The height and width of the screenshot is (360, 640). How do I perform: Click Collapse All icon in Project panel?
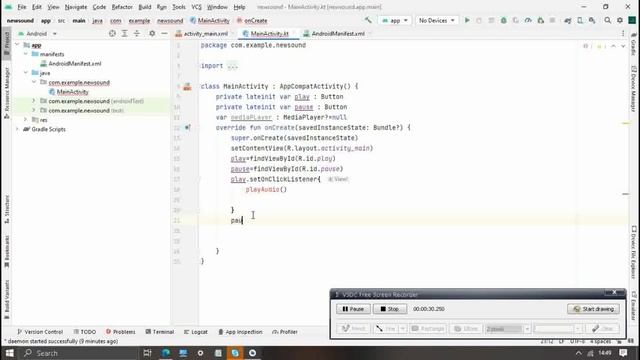(x=137, y=33)
